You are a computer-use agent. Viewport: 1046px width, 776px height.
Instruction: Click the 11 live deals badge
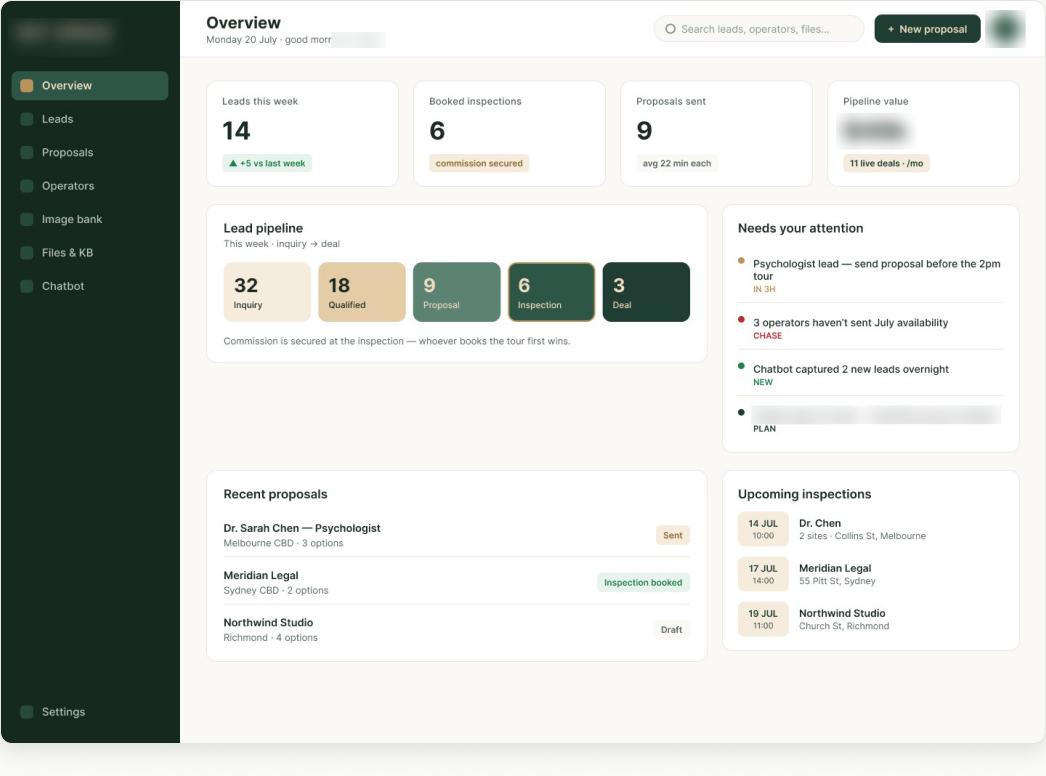pyautogui.click(x=886, y=163)
